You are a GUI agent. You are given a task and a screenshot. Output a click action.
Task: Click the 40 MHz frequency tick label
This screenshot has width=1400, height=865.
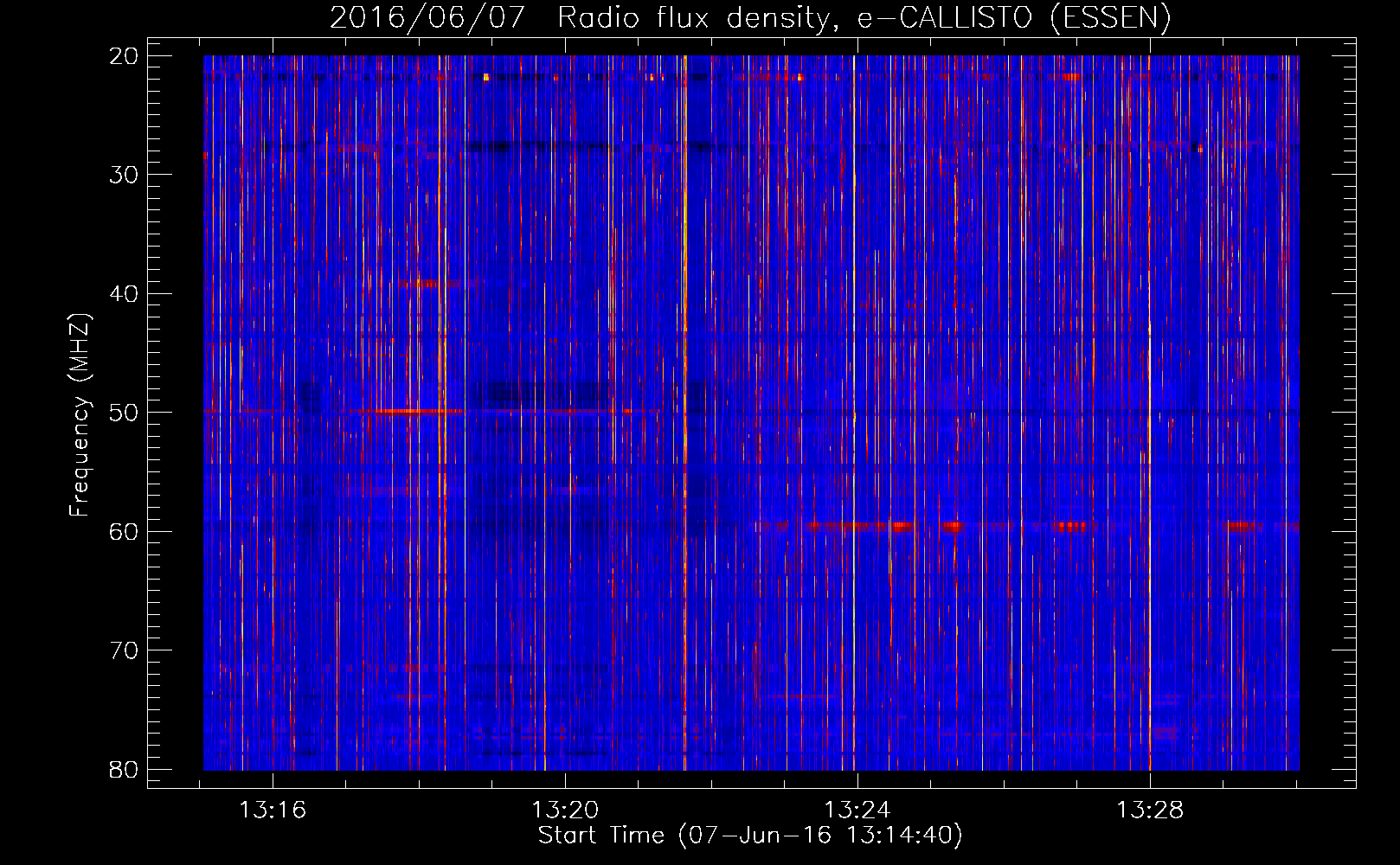click(x=124, y=294)
